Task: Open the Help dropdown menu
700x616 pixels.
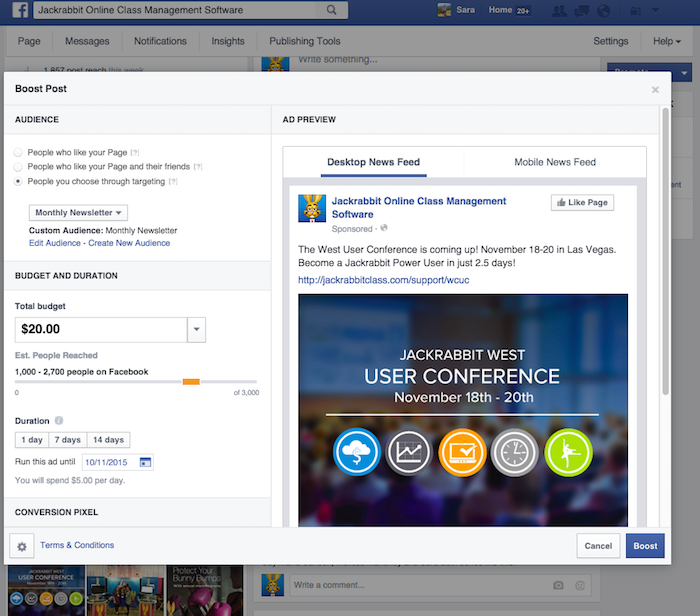Action: pyautogui.click(x=668, y=41)
